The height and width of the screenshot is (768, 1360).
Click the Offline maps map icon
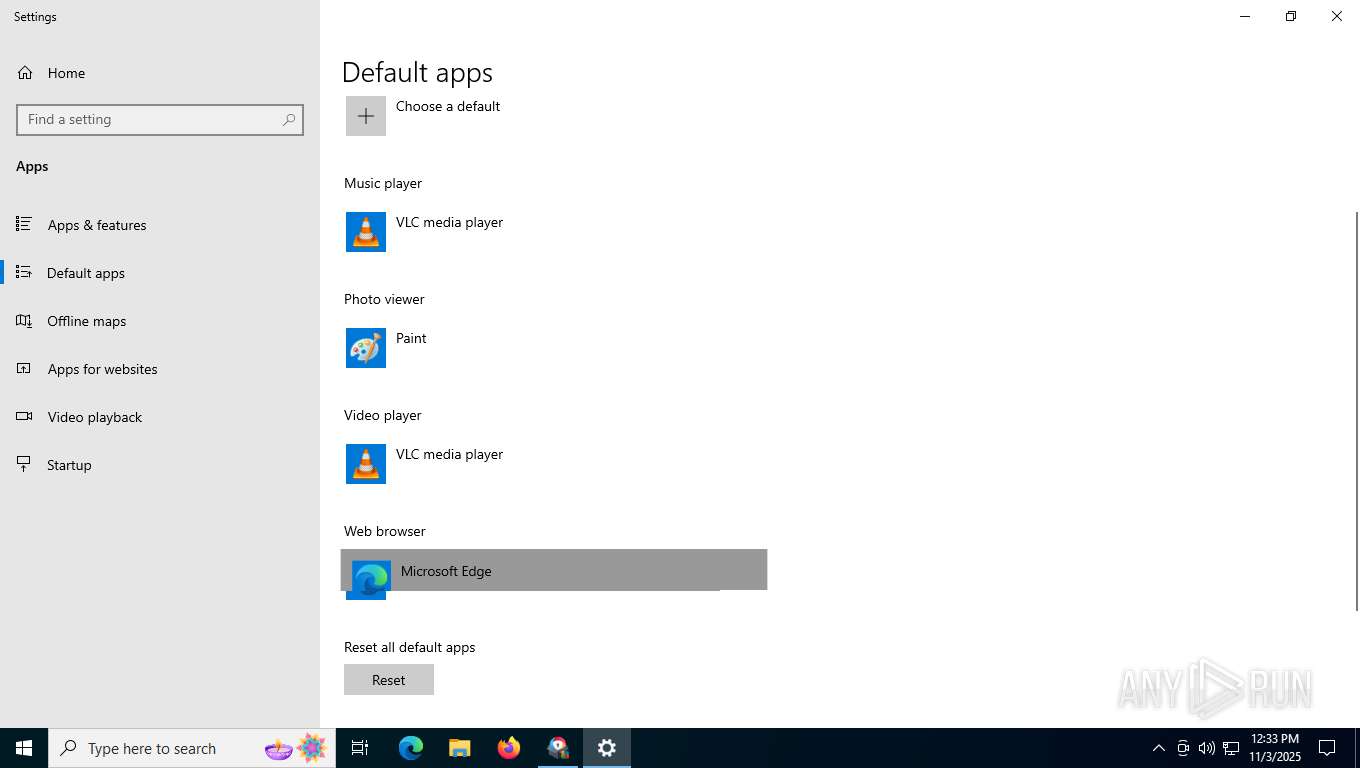tap(24, 320)
